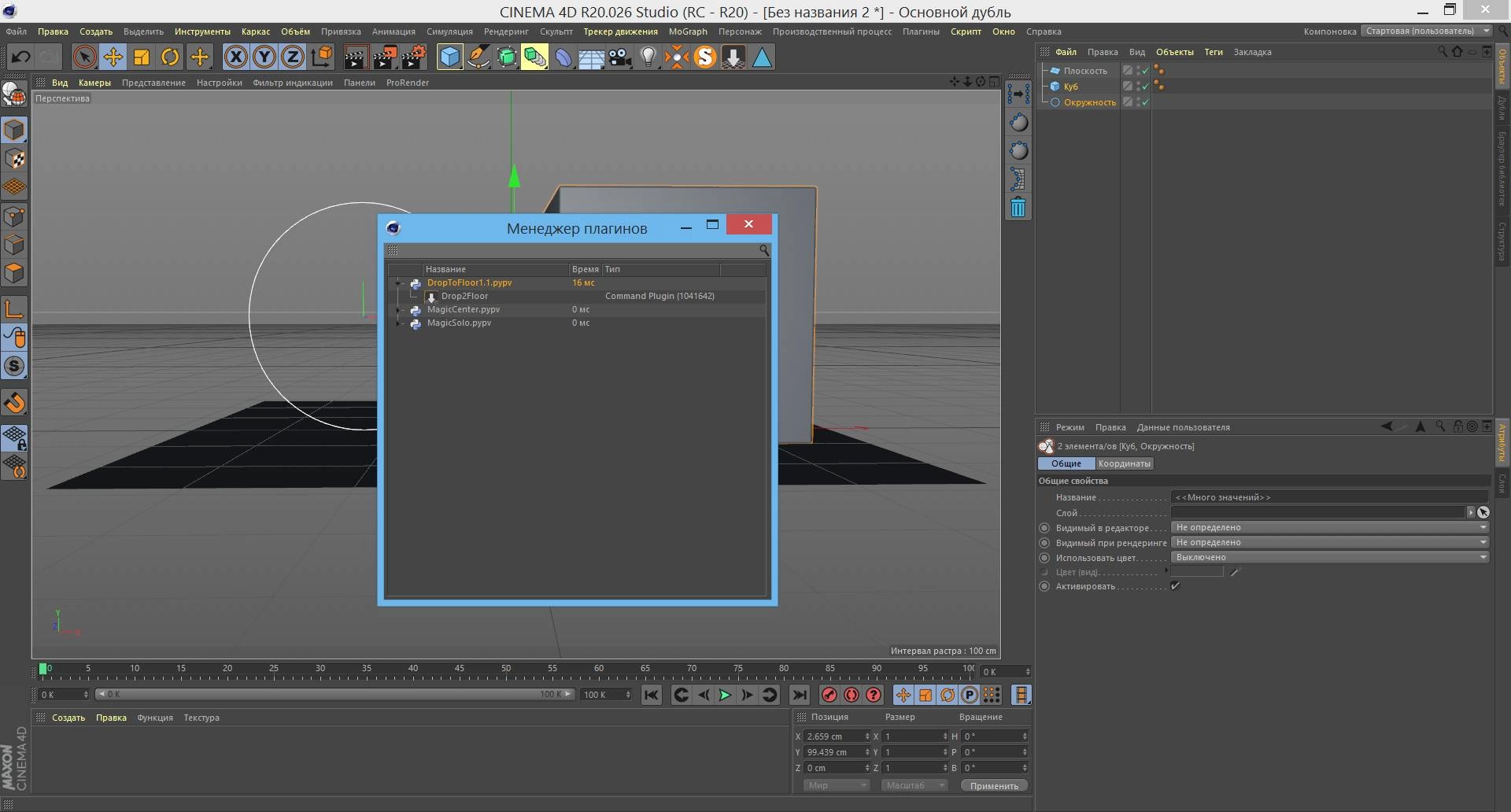Select the spline Pen tool
1511x812 pixels.
tap(478, 57)
